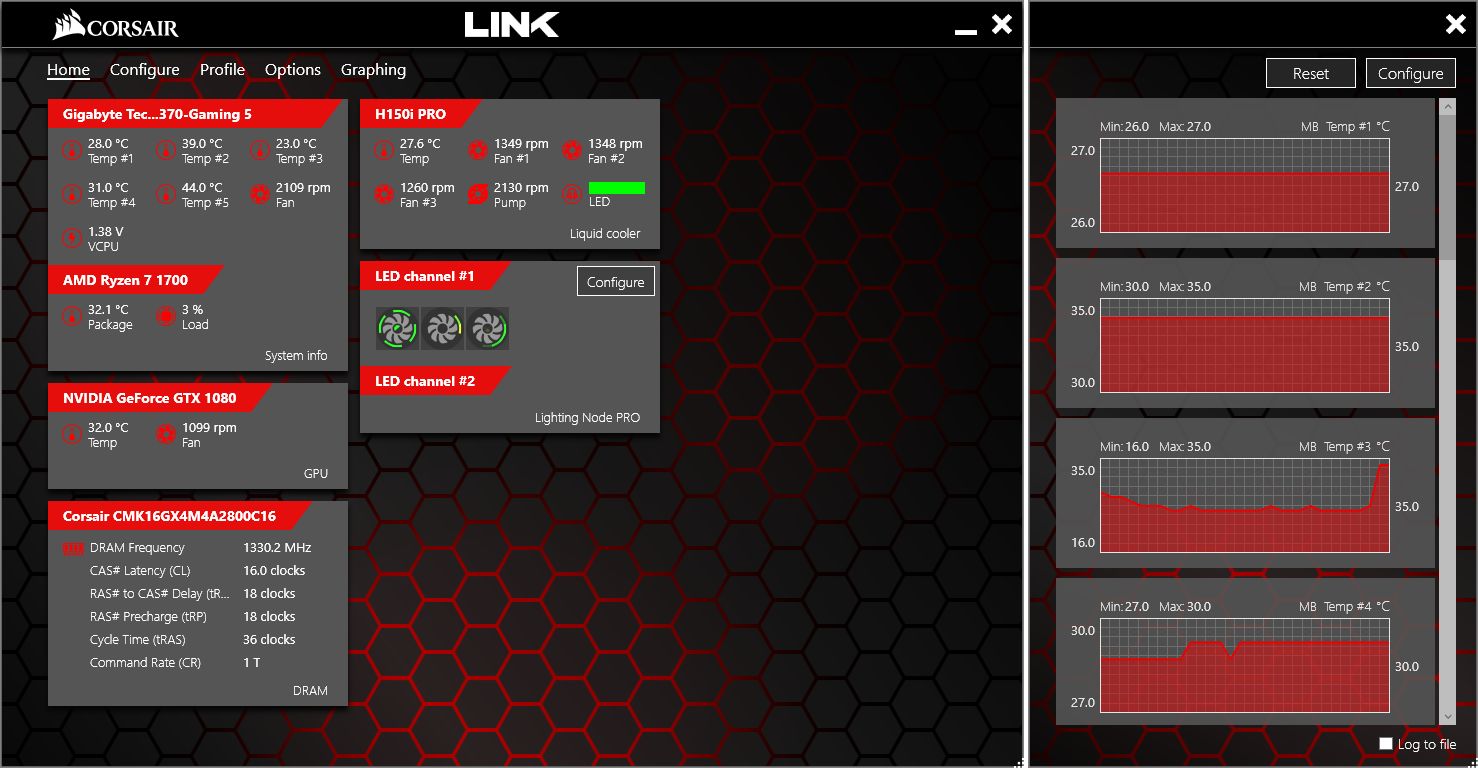The height and width of the screenshot is (768, 1478).
Task: Click the Temp #3 thermometer icon, 23.0 °C
Action: click(x=260, y=151)
